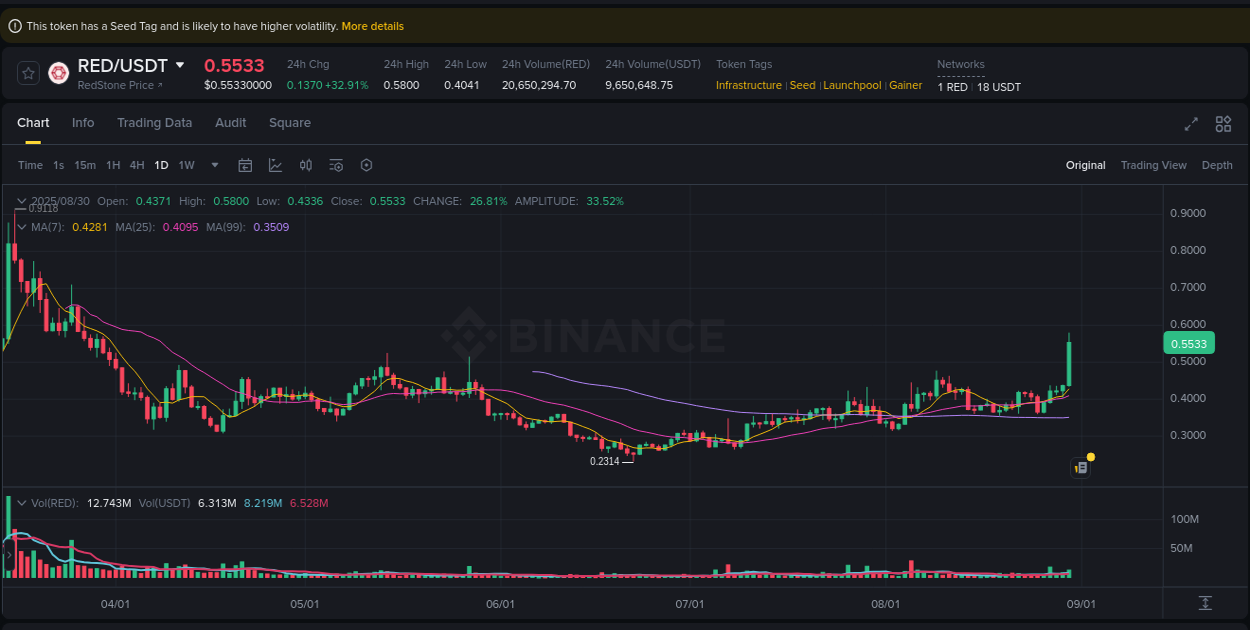
Task: Switch to the Trading Data tab
Action: point(155,123)
